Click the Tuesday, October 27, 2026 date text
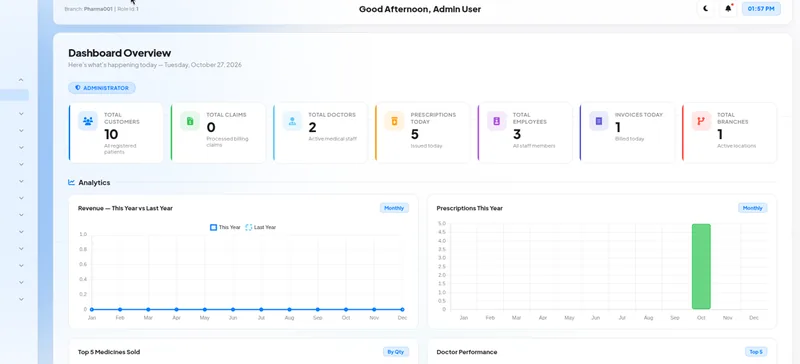This screenshot has height=364, width=800. click(203, 65)
